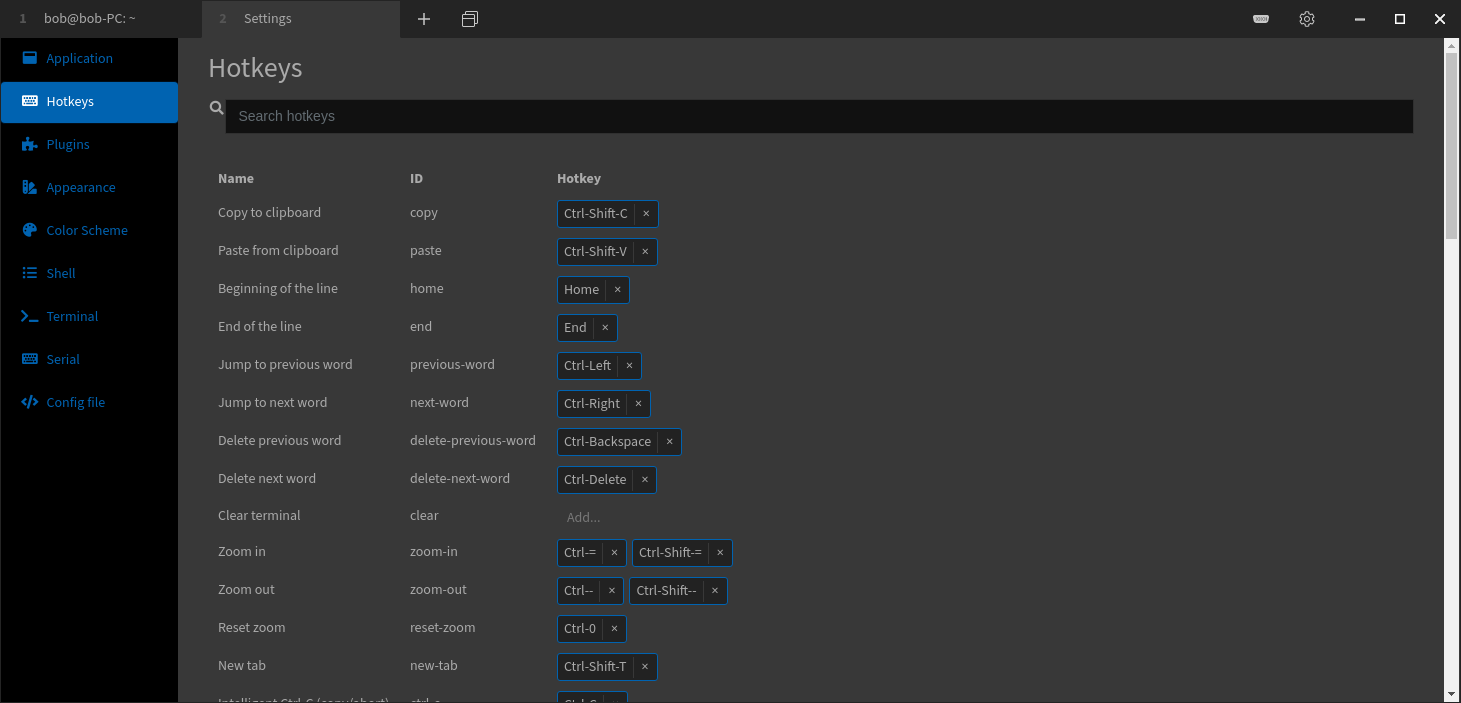Remove the Ctrl-Shift-= zoom-in hotkey
Image resolution: width=1461 pixels, height=703 pixels.
[720, 552]
